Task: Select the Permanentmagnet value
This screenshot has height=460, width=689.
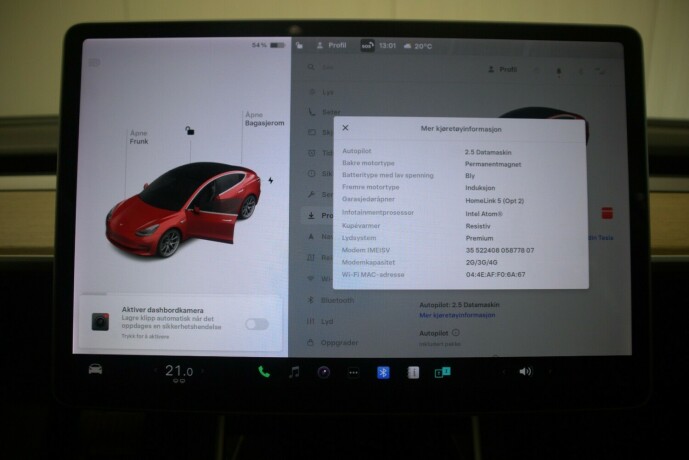Action: coord(493,164)
